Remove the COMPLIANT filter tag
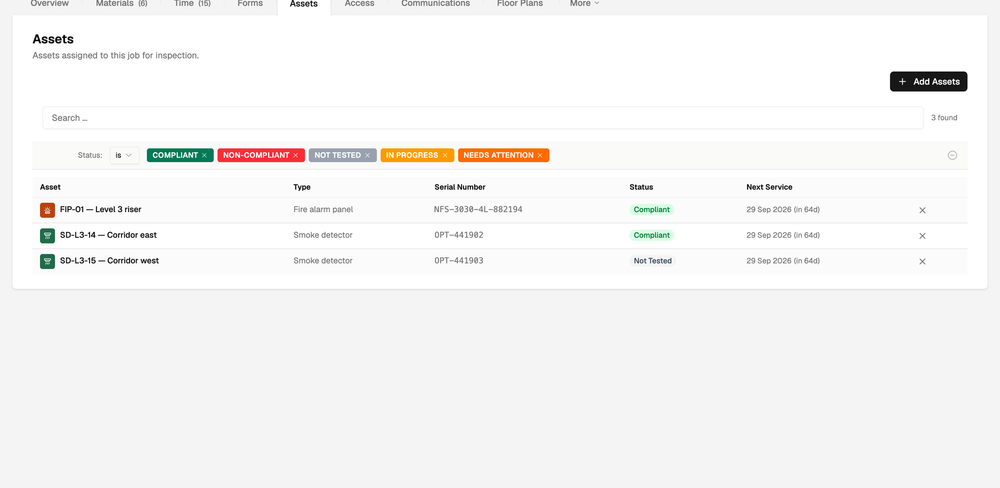 (204, 155)
